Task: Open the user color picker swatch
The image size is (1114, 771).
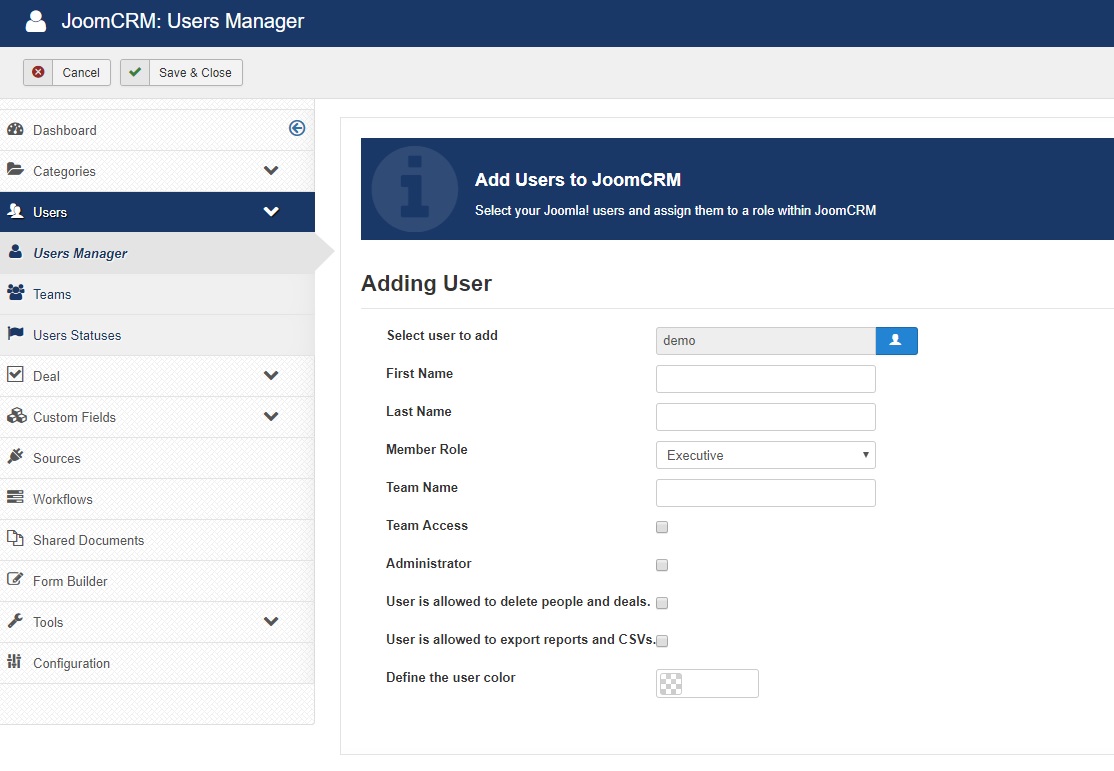Action: pos(671,684)
